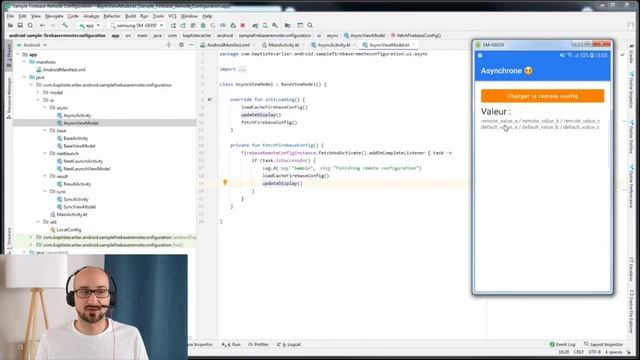Collapse the java folder
Viewport: 640px width, 360px height.
24,77
